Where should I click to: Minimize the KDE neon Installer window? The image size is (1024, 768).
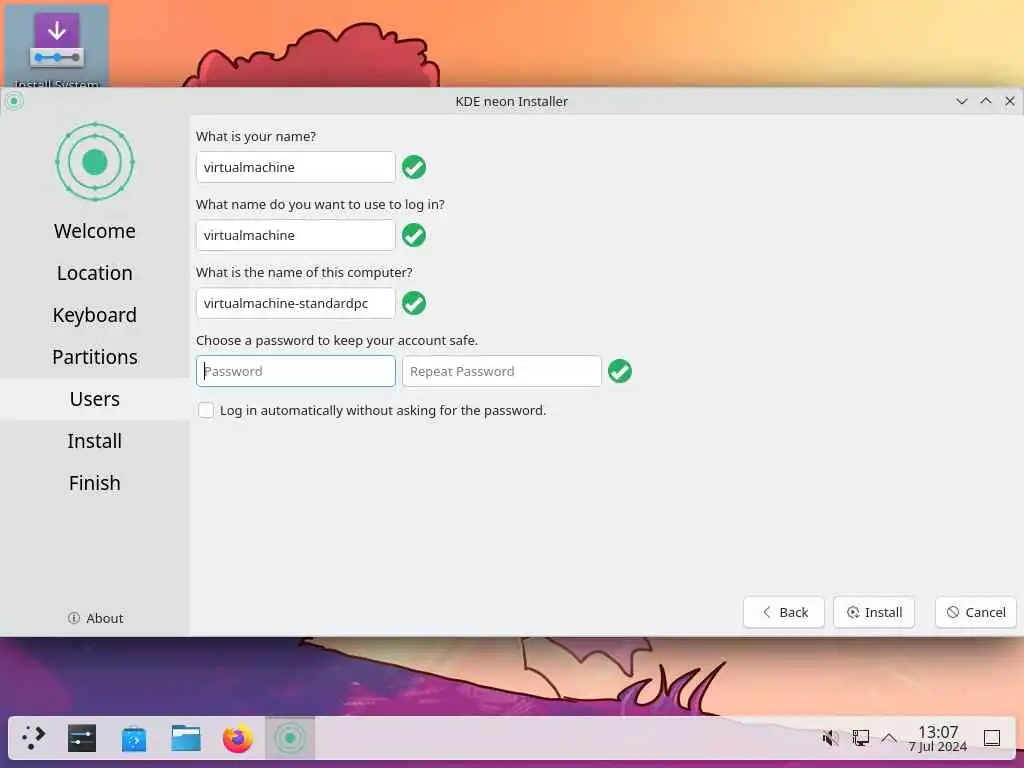pos(961,101)
